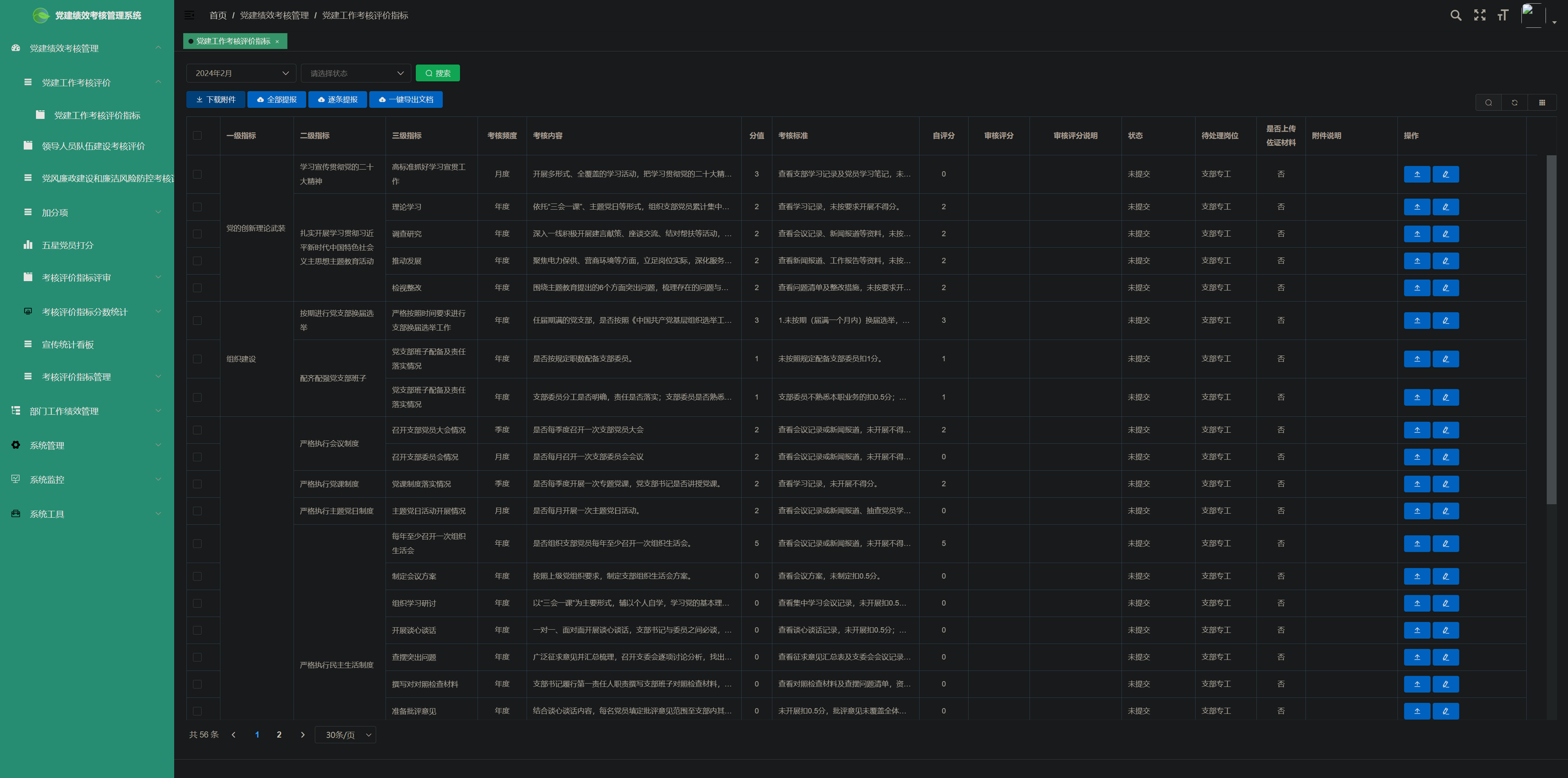This screenshot has width=1568, height=778.
Task: Refresh the table with refresh icon
Action: pos(1514,102)
